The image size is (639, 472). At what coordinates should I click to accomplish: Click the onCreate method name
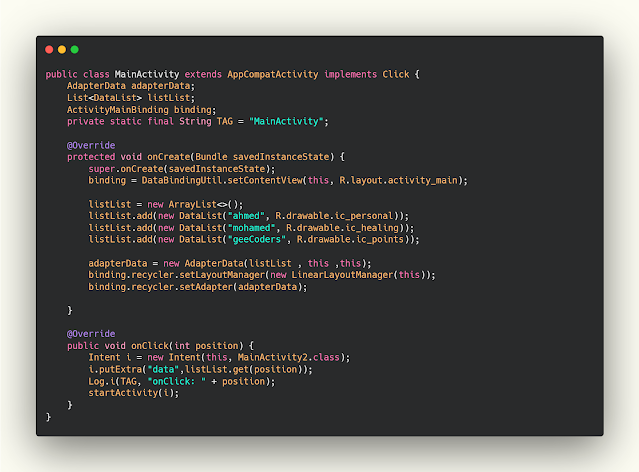168,157
